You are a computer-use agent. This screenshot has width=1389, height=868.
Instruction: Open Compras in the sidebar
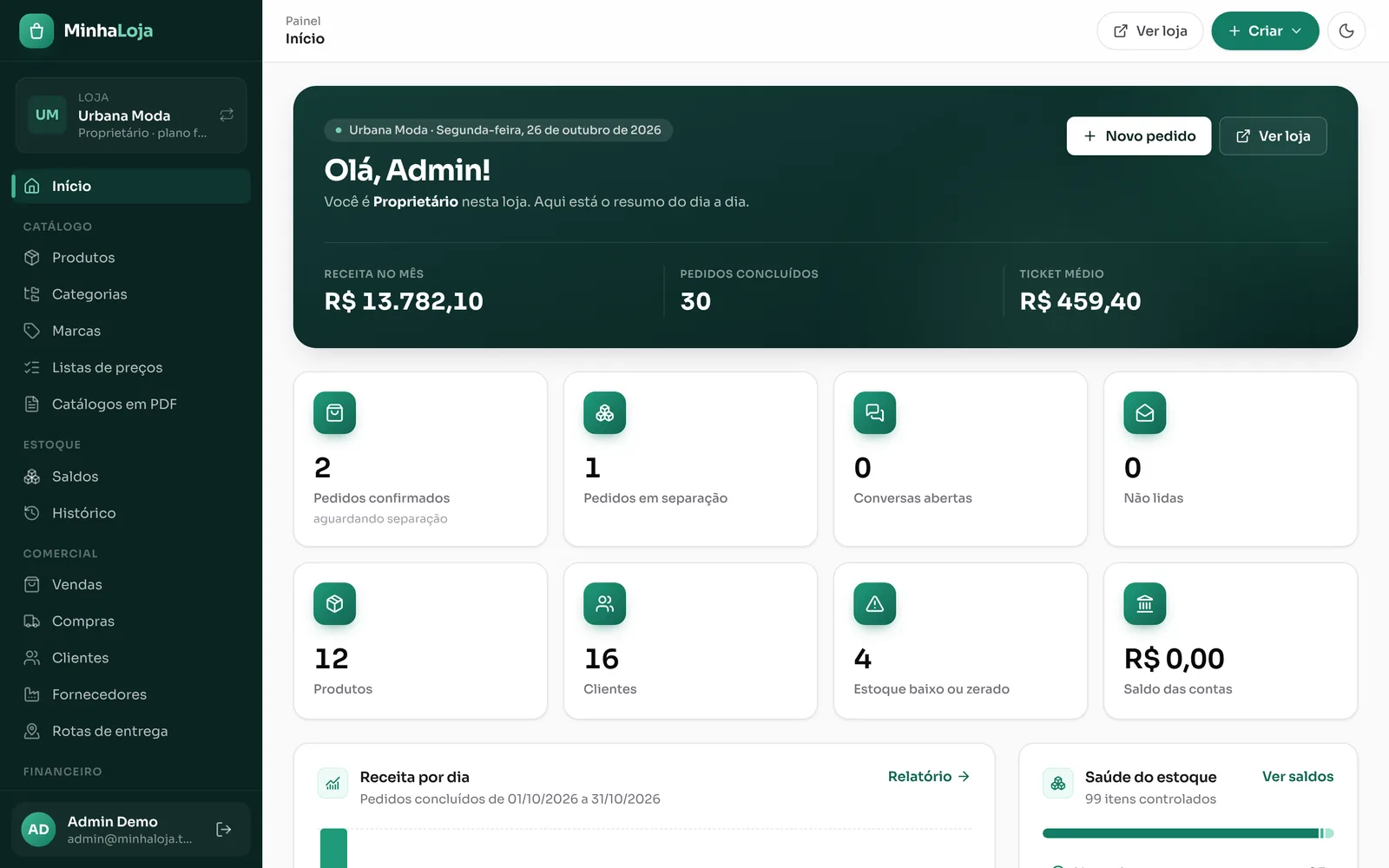click(x=131, y=621)
